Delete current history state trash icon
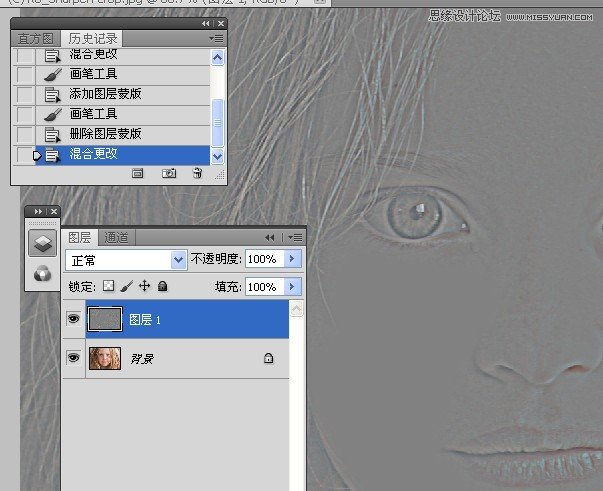This screenshot has width=603, height=491. pos(197,173)
